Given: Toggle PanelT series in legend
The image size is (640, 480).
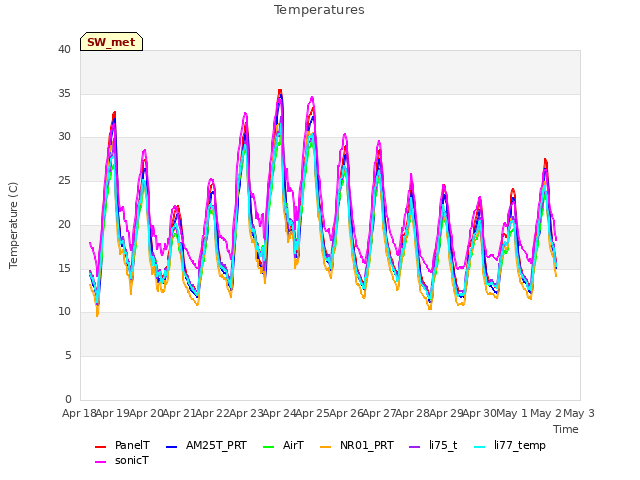Looking at the screenshot, I should point(122,445).
